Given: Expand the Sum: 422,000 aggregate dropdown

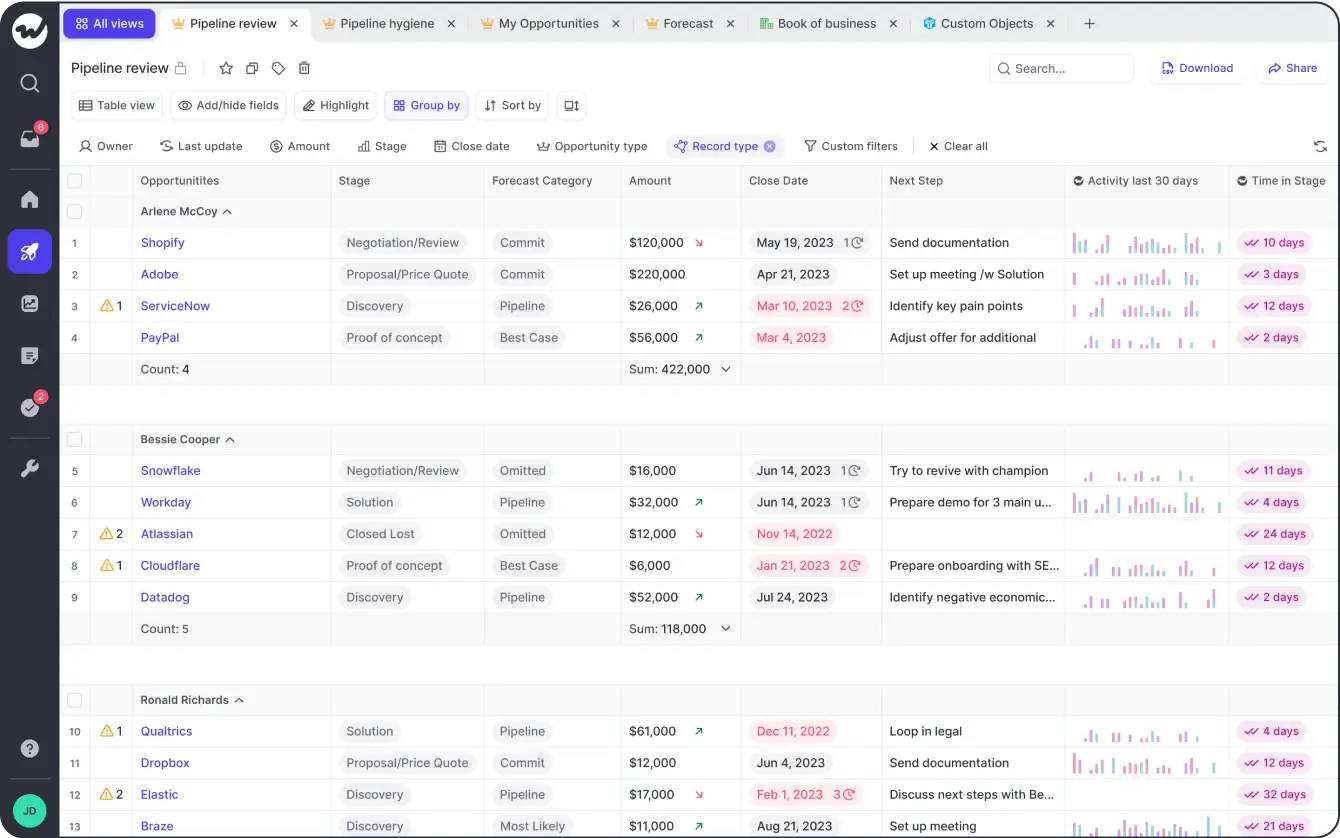Looking at the screenshot, I should pyautogui.click(x=726, y=369).
